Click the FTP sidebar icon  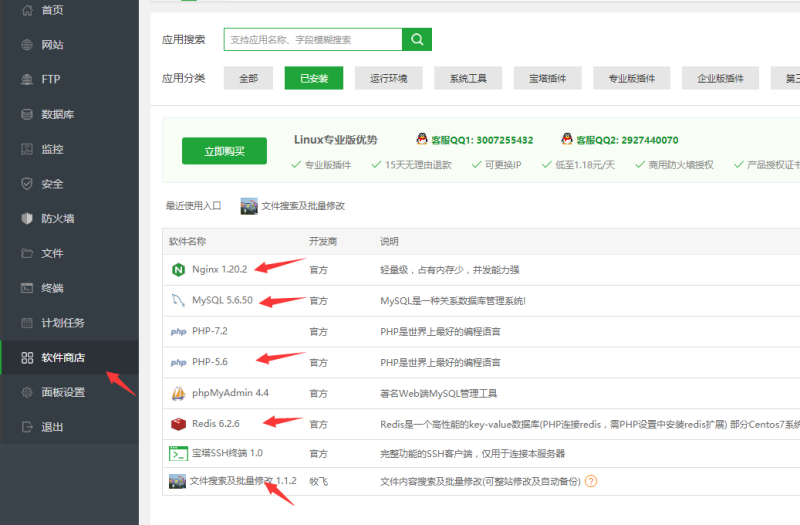point(27,80)
